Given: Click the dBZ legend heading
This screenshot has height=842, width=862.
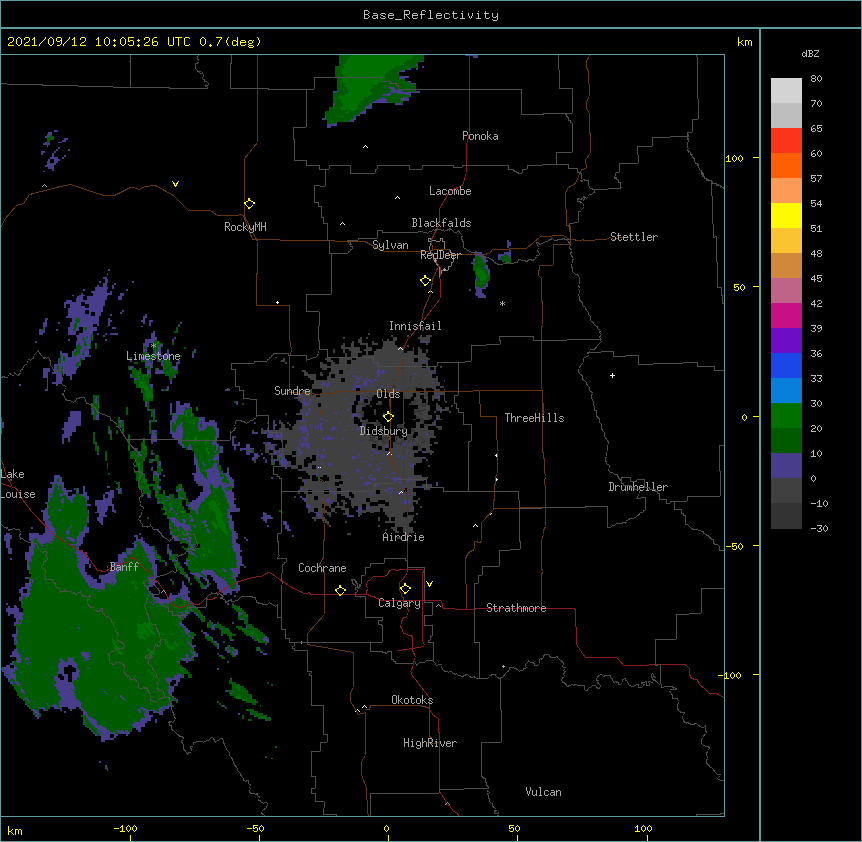Looking at the screenshot, I should (810, 53).
